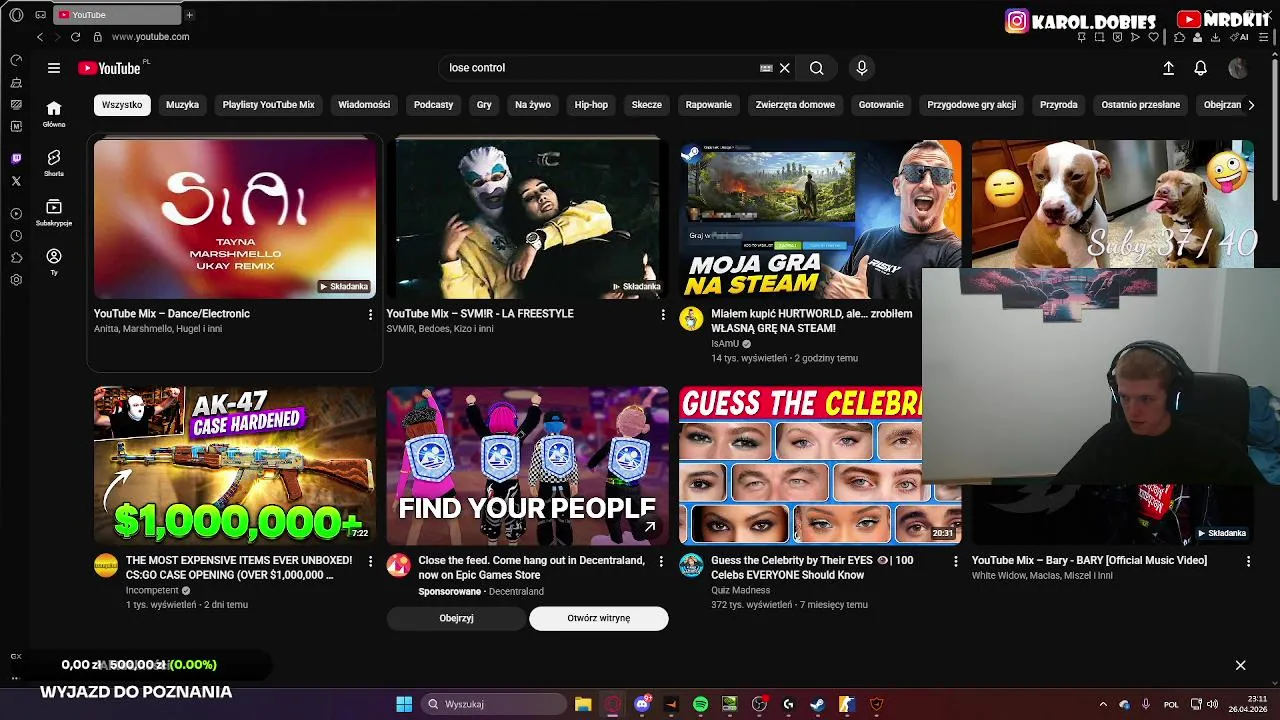Open more options for SVM!R LA FREESTYLE mix
This screenshot has height=720, width=1280.
pyautogui.click(x=662, y=315)
